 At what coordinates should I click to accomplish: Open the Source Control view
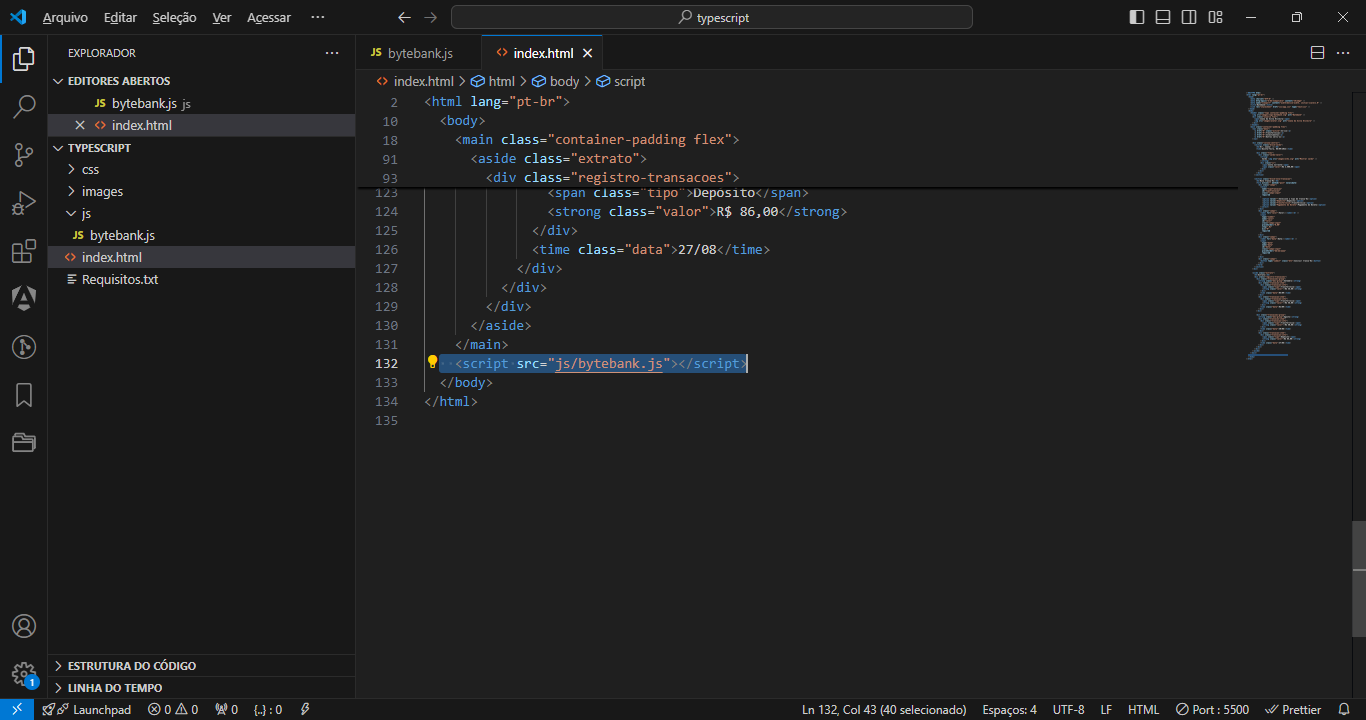24,155
